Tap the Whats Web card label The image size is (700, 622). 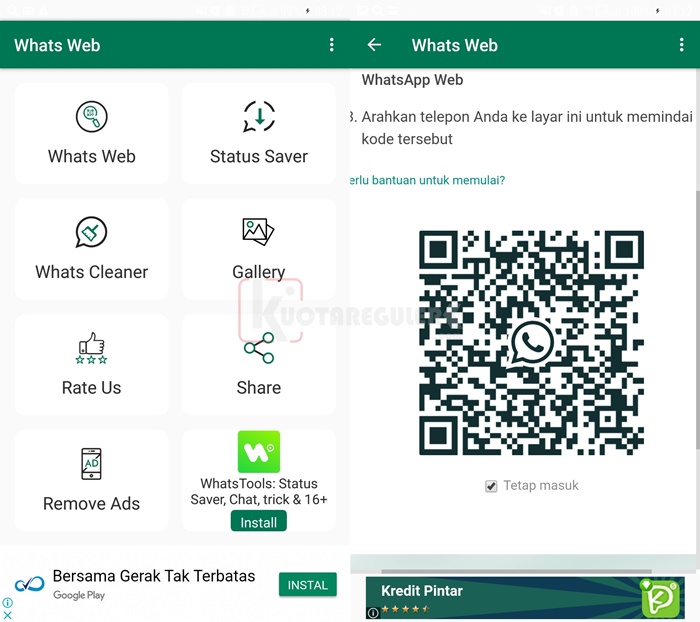tap(92, 156)
